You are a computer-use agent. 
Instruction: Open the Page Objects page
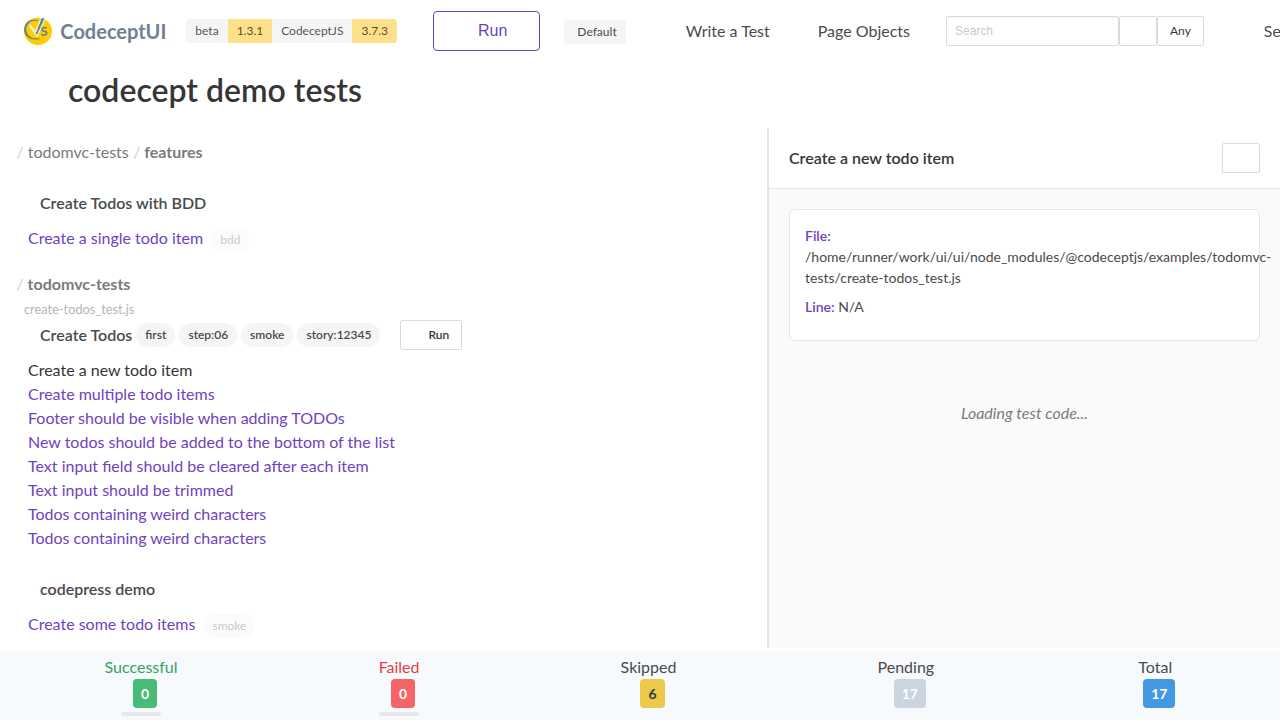pos(863,31)
